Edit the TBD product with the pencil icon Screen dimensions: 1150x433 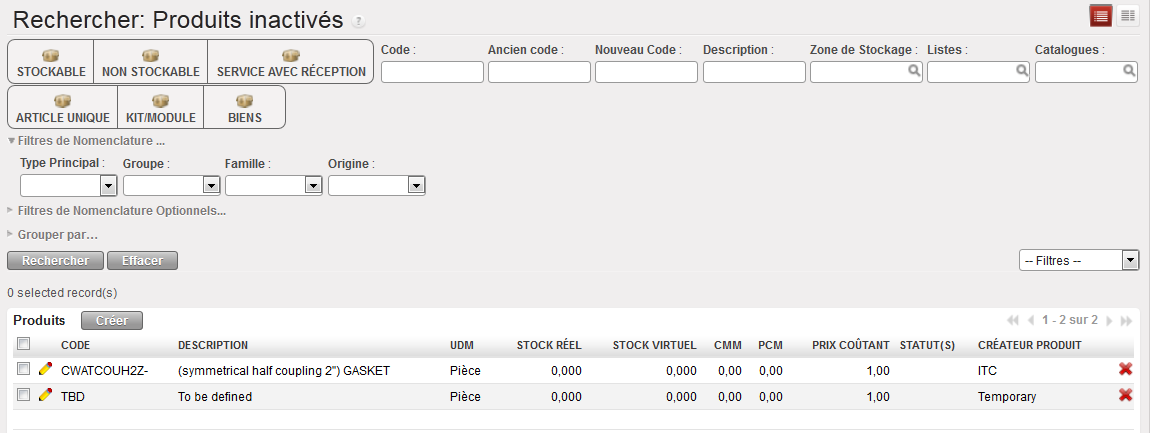[45, 396]
